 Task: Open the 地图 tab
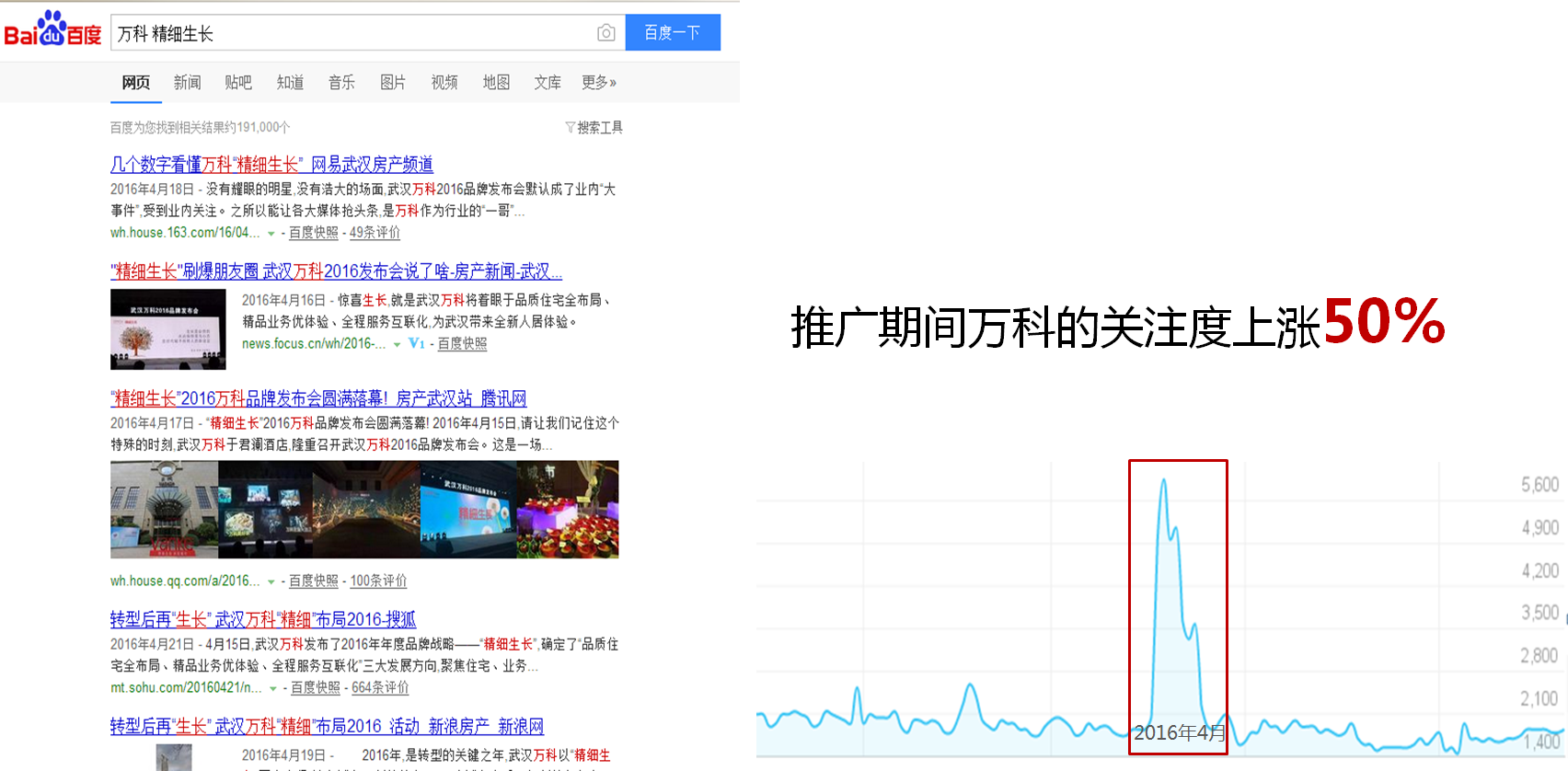click(497, 83)
